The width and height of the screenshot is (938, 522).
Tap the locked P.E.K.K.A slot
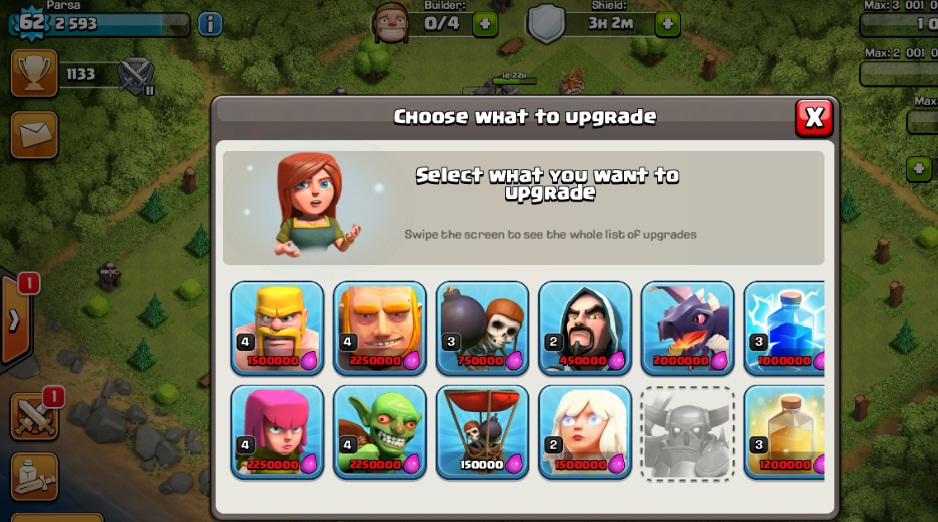click(x=687, y=434)
